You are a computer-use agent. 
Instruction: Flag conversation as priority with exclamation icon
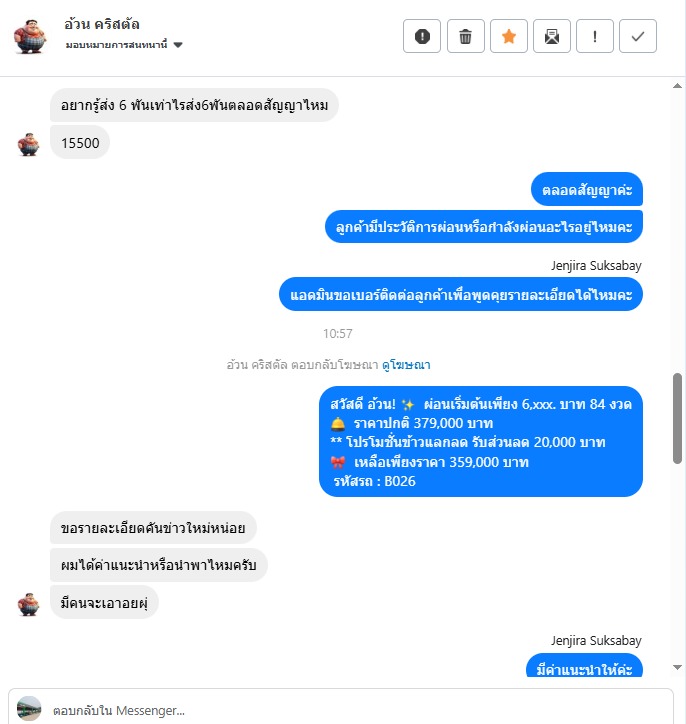[x=595, y=36]
